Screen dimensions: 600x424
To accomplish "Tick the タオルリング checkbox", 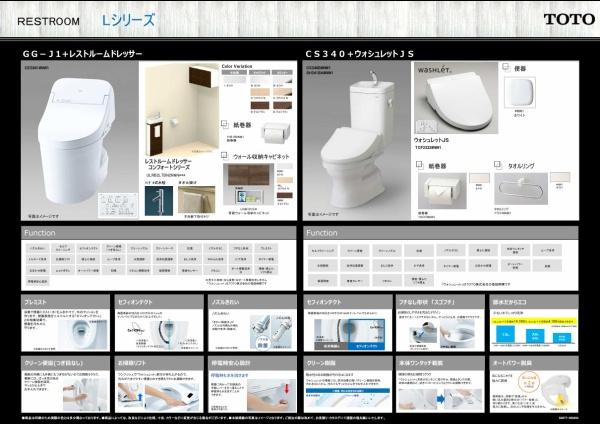I will point(497,165).
